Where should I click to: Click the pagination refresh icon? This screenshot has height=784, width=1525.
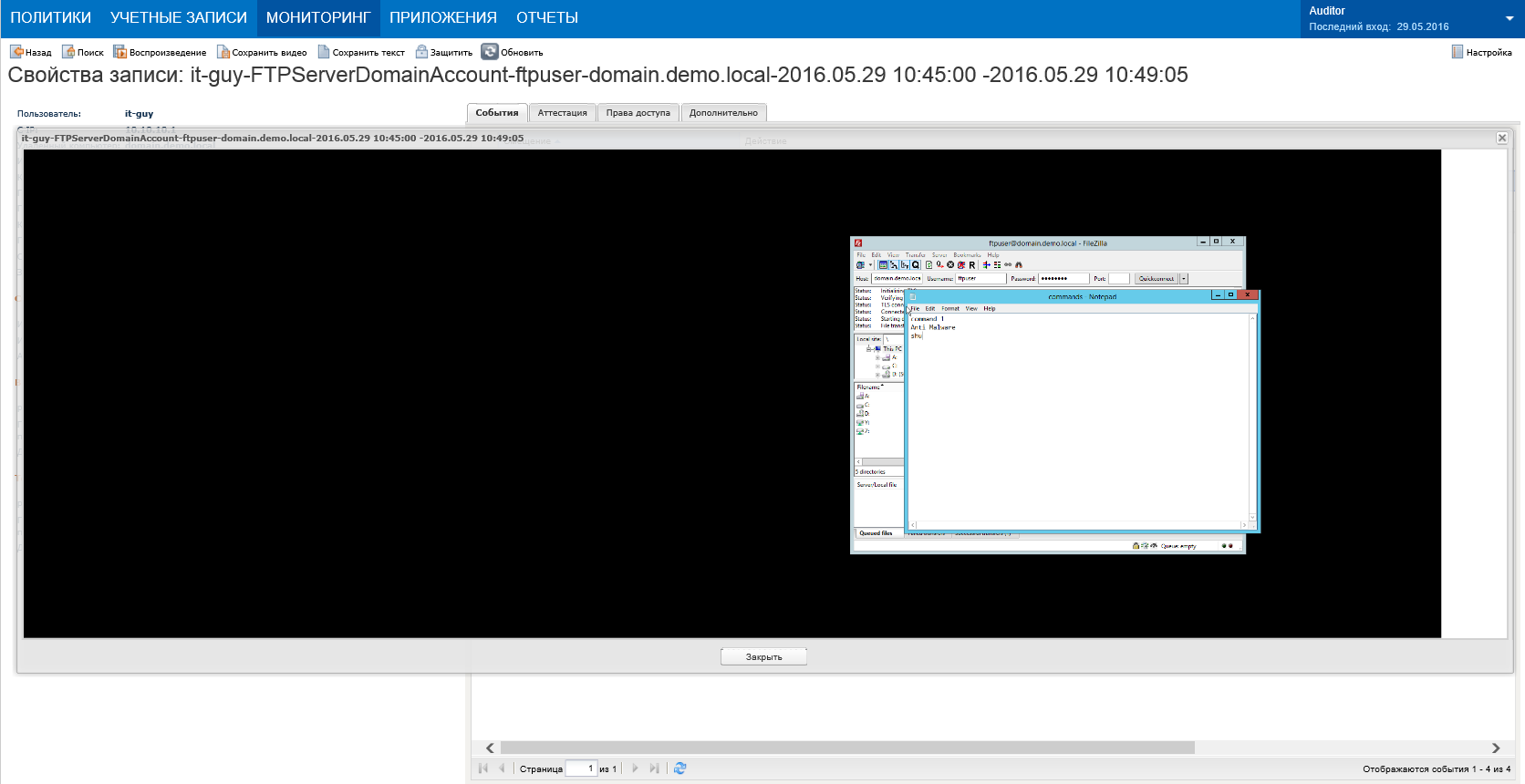pyautogui.click(x=680, y=769)
